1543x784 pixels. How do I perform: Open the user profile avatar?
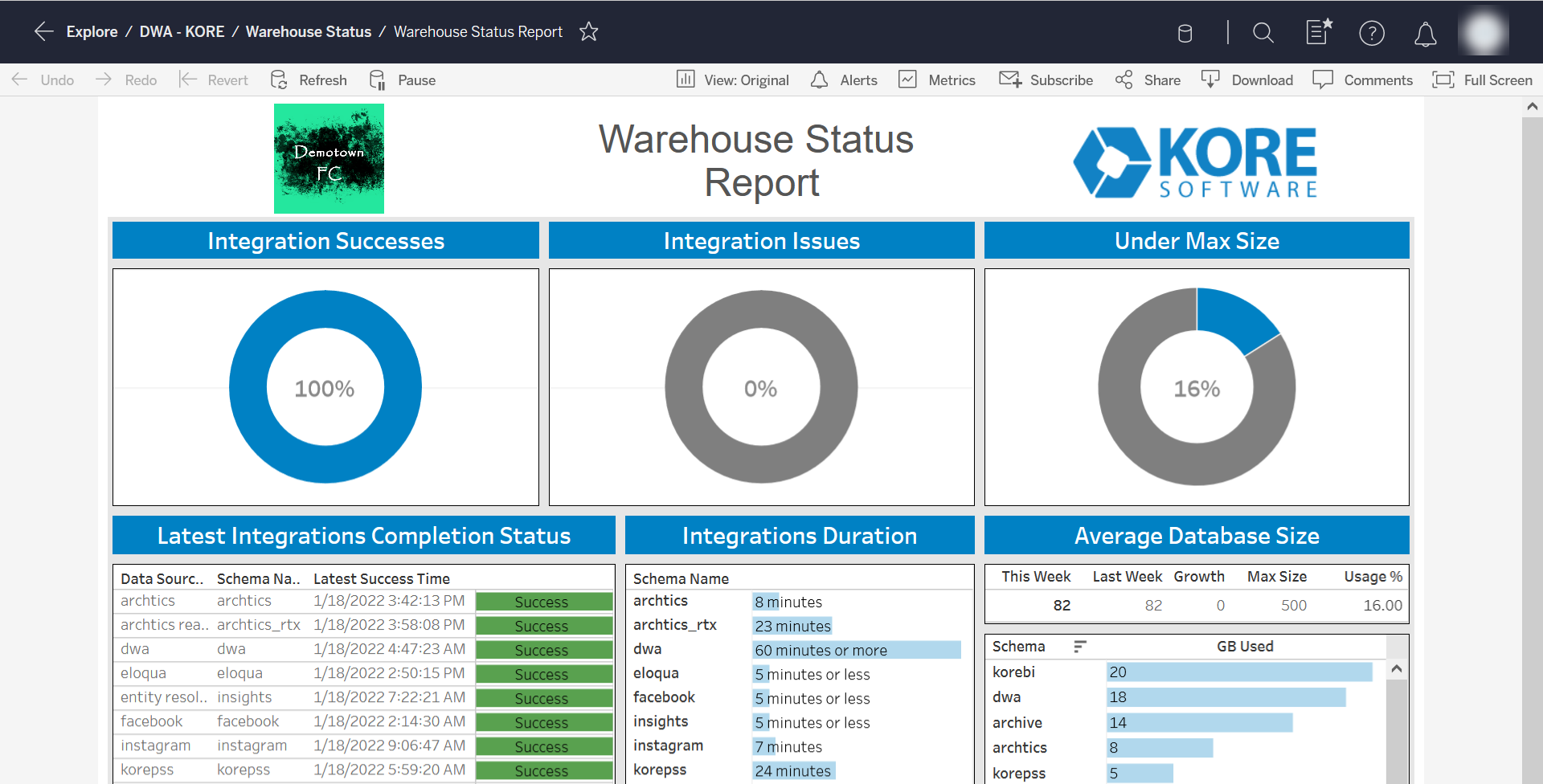pos(1484,32)
